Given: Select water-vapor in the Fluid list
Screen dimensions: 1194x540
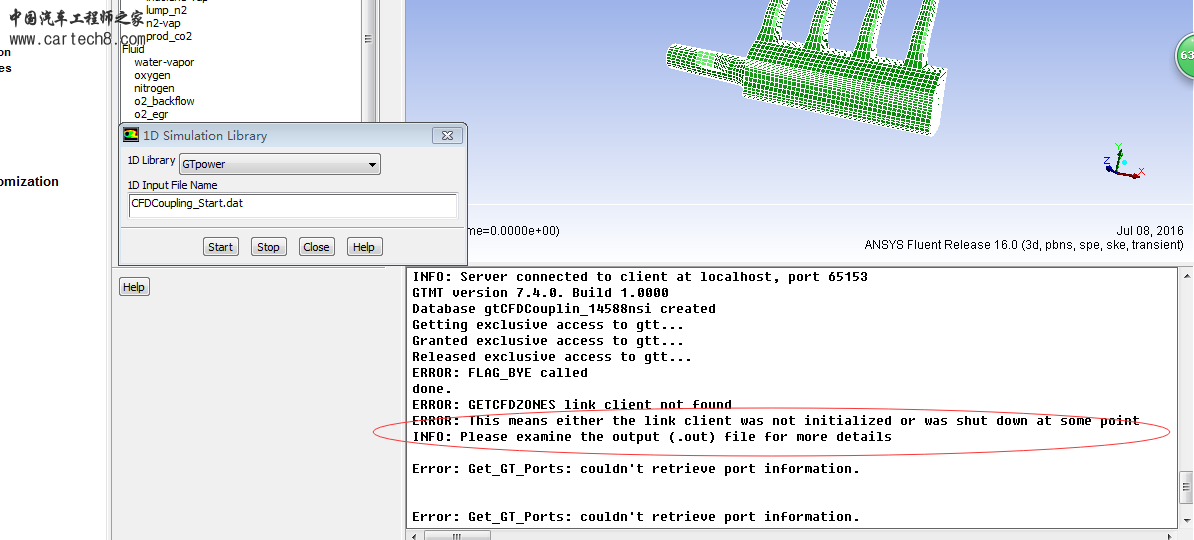Looking at the screenshot, I should pyautogui.click(x=164, y=62).
